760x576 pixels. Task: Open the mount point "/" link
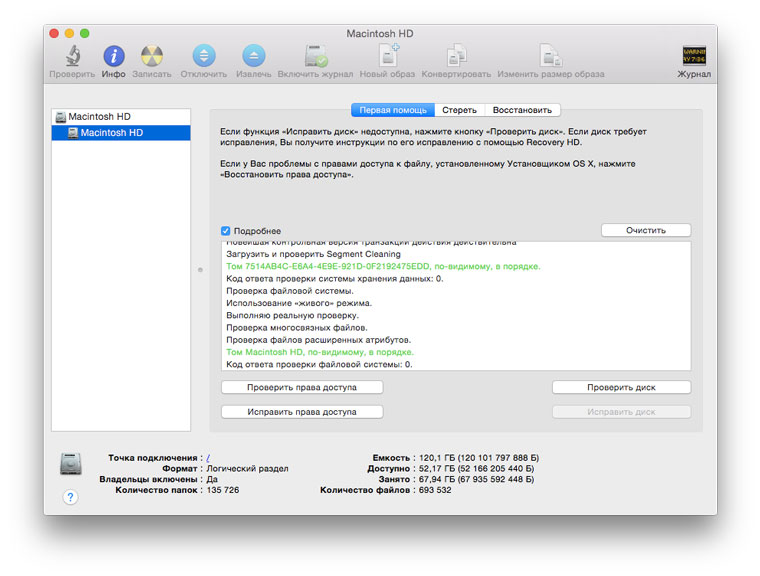click(208, 457)
